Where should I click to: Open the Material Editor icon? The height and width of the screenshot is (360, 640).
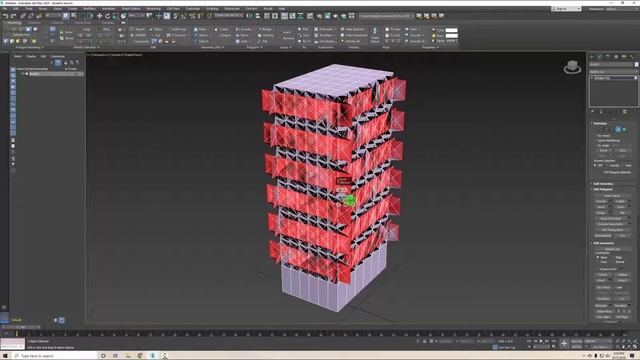point(309,16)
